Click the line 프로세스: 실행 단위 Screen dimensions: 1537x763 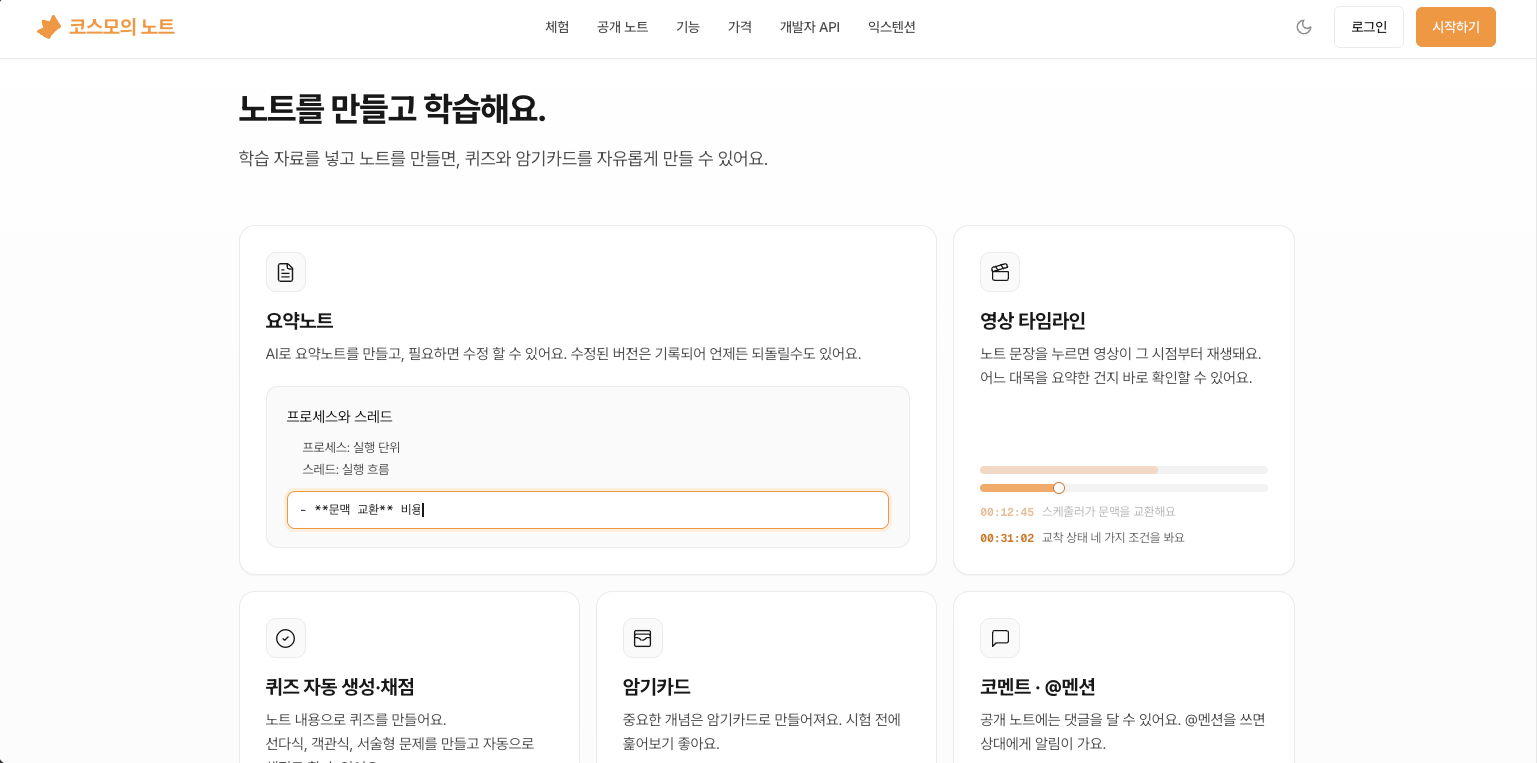point(351,447)
